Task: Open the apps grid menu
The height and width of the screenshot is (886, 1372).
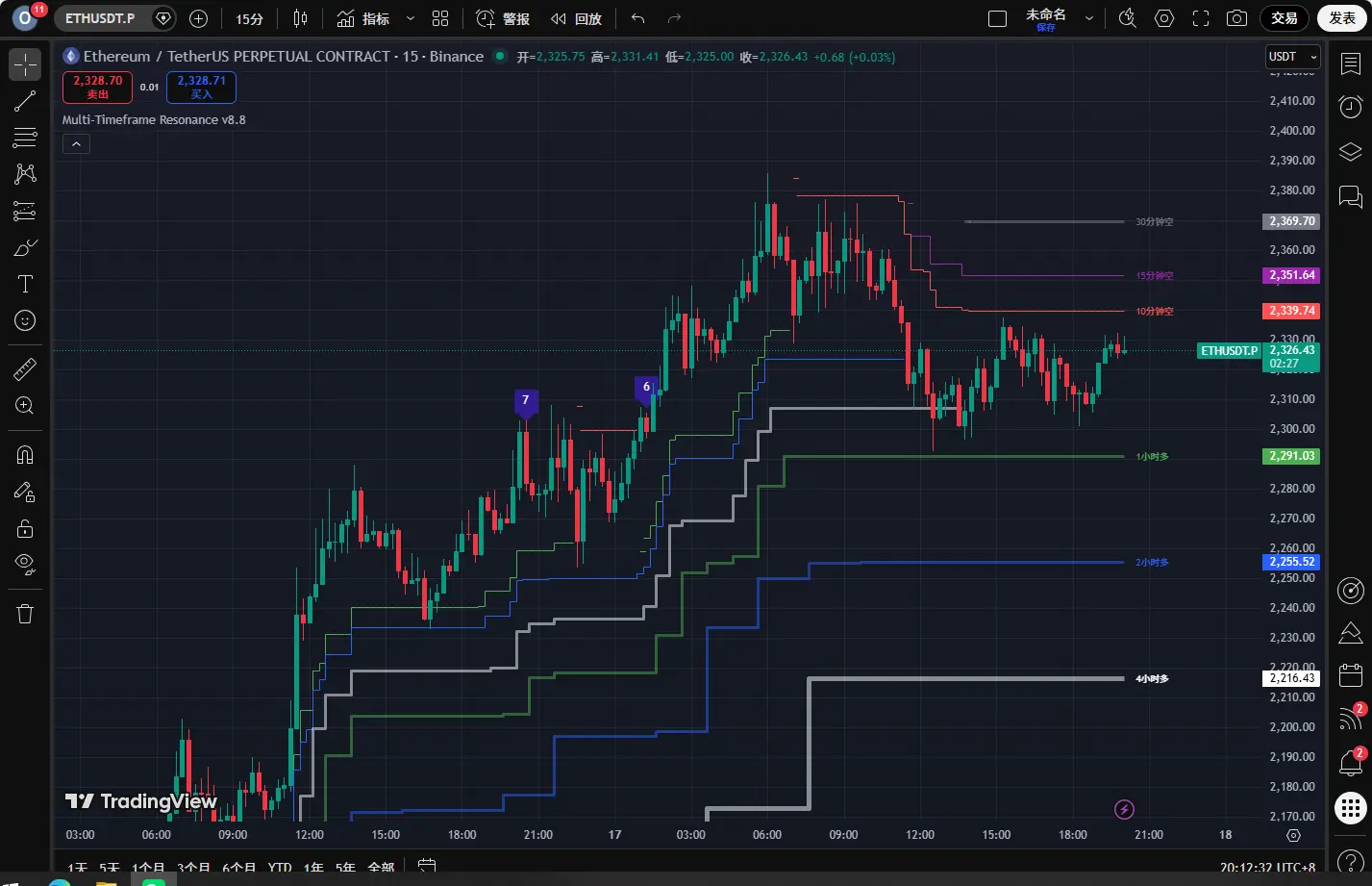Action: click(1351, 808)
